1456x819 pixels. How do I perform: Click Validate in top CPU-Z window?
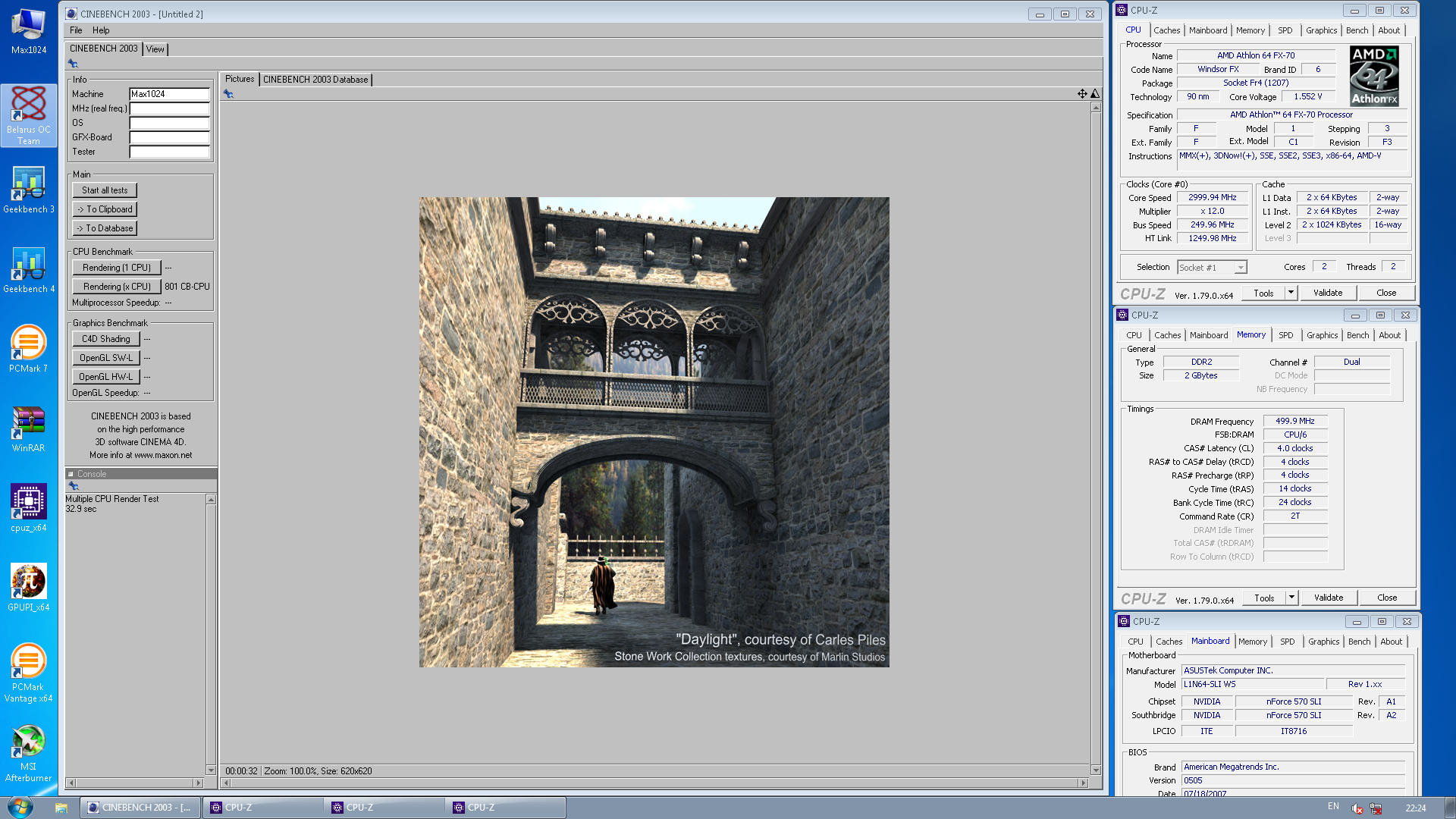(x=1328, y=293)
